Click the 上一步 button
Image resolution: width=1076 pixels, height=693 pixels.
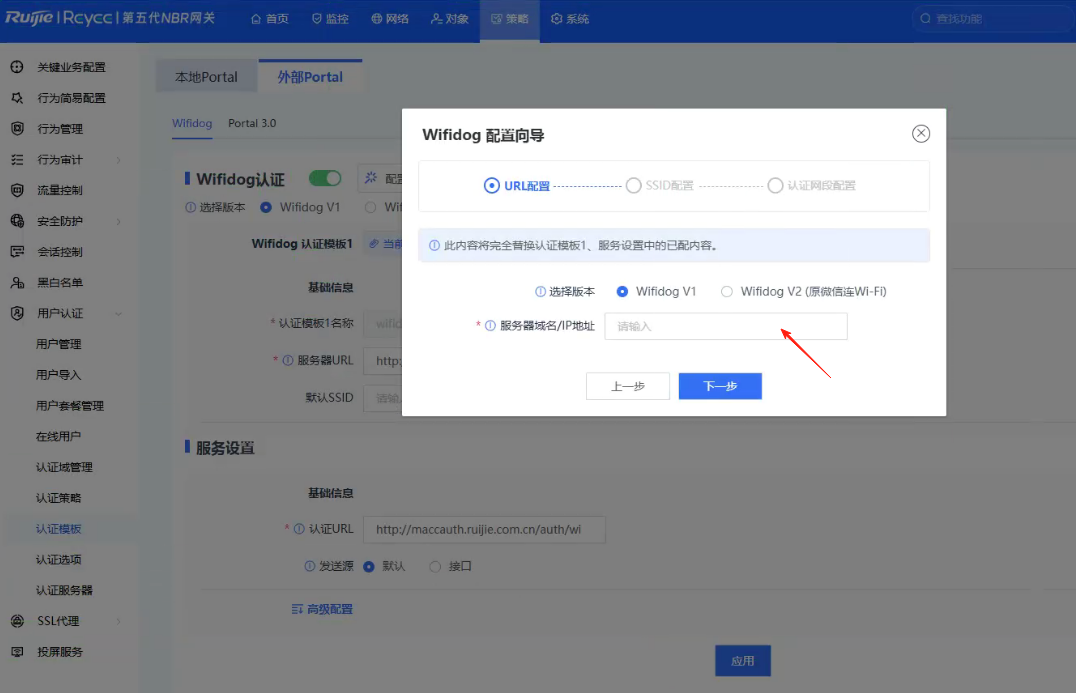pyautogui.click(x=627, y=386)
